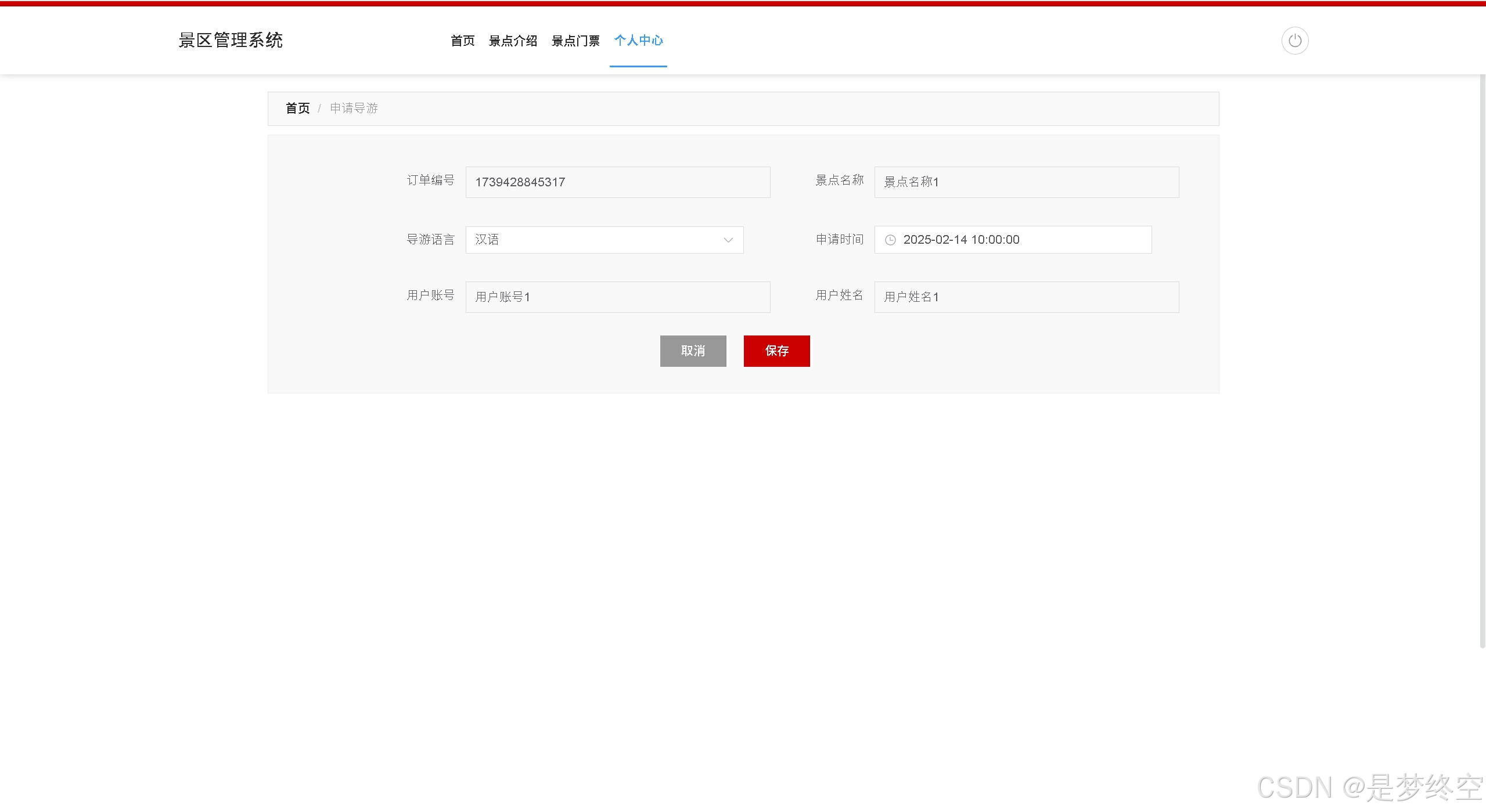Image resolution: width=1486 pixels, height=812 pixels.
Task: Click the 用户账号 input field
Action: (617, 297)
